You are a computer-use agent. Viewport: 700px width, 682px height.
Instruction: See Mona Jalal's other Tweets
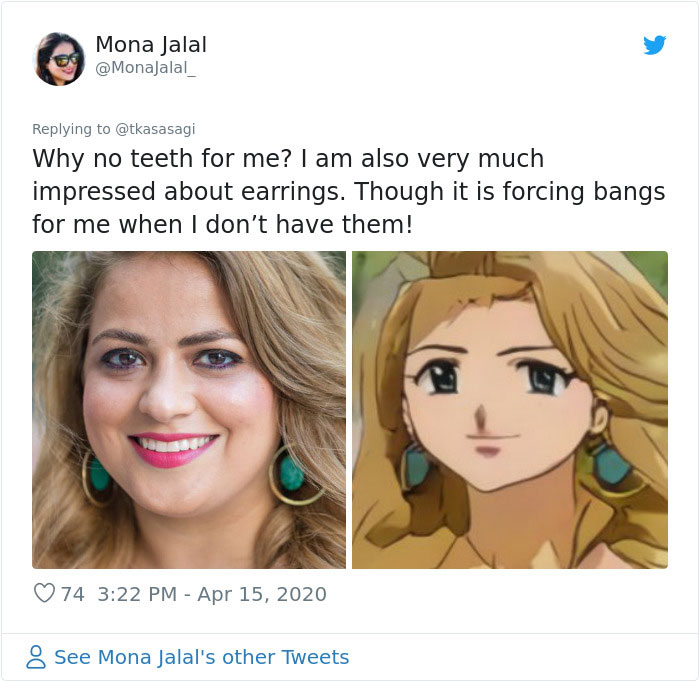click(201, 657)
